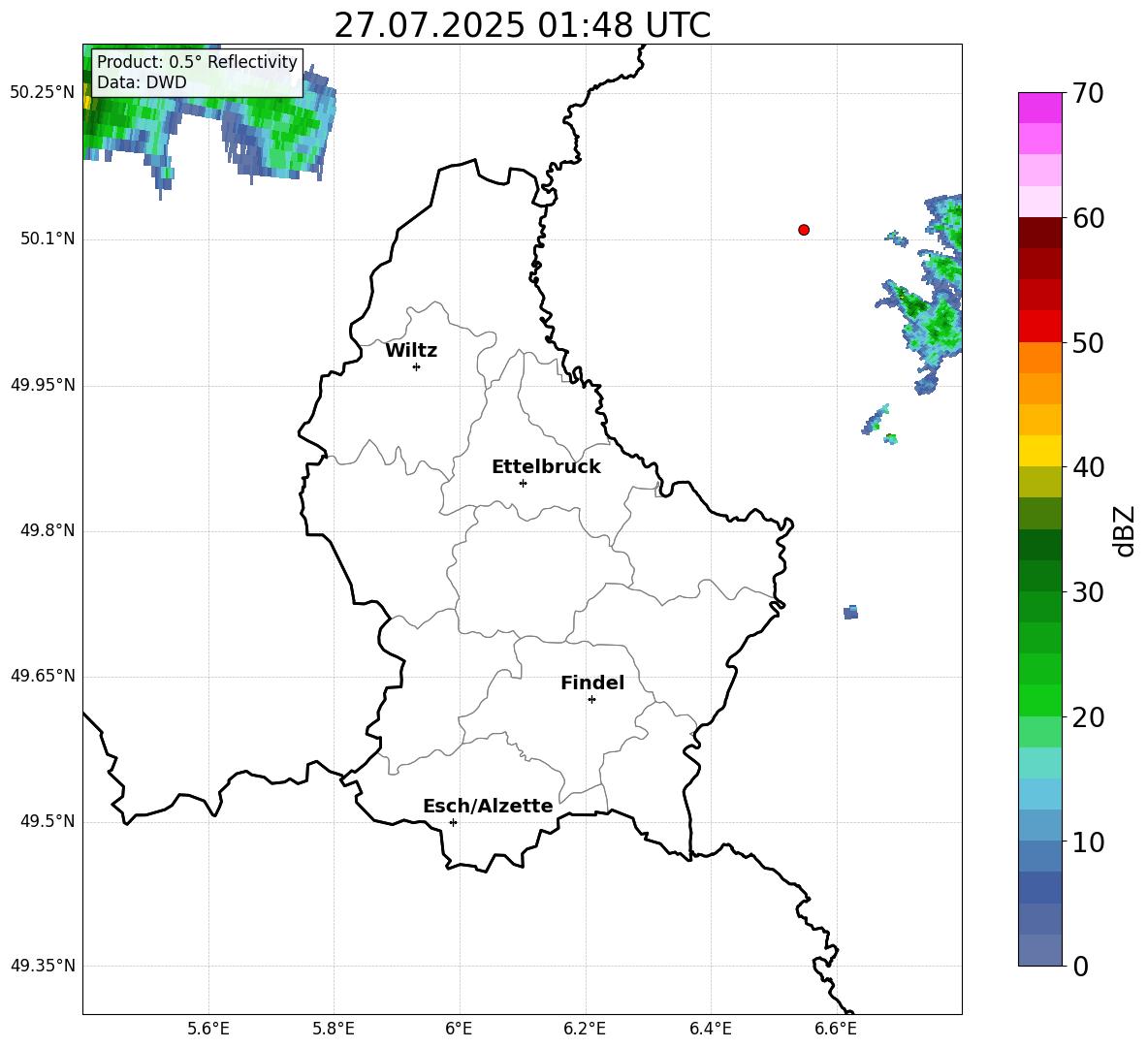Click the 50.25°N latitude label
Viewport: 1148px width, 1048px height.
(43, 93)
